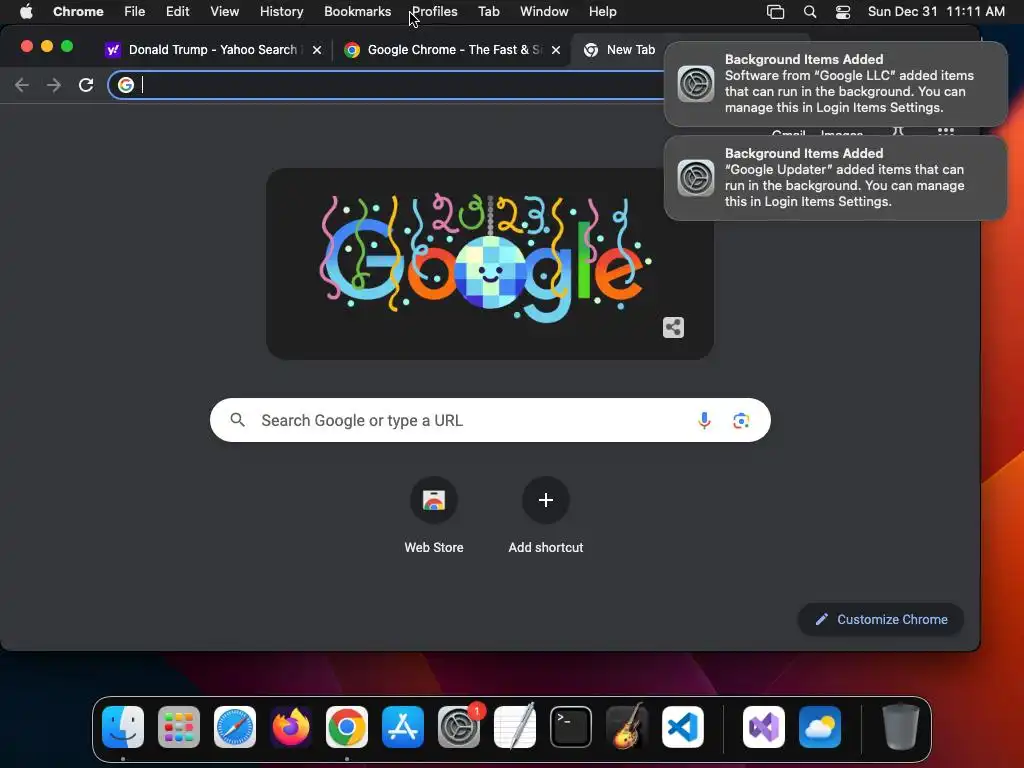Open the History menu
Image resolution: width=1024 pixels, height=768 pixels.
tap(281, 12)
